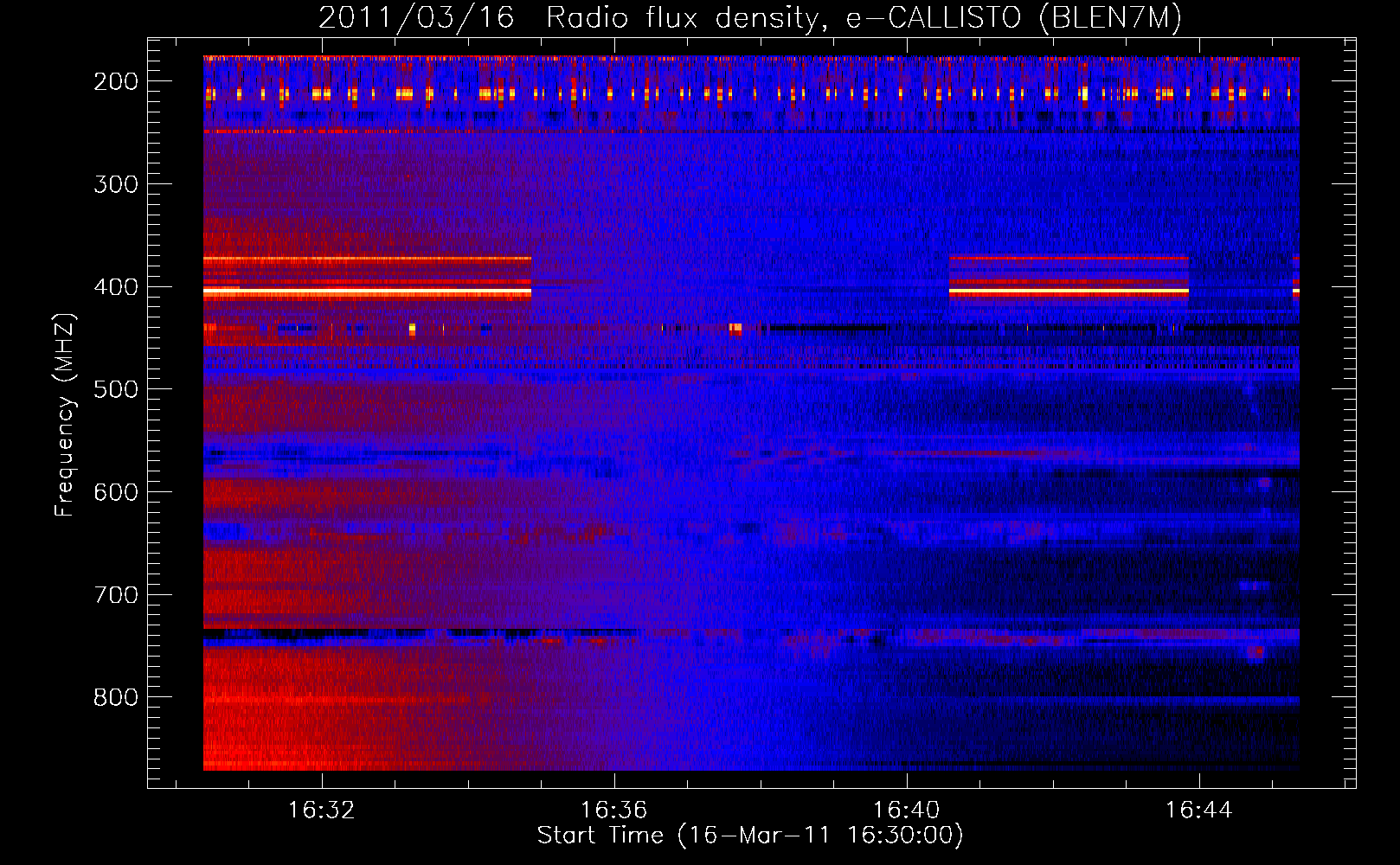Click the 16:36 time tick label
This screenshot has width=1400, height=865.
pos(614,811)
